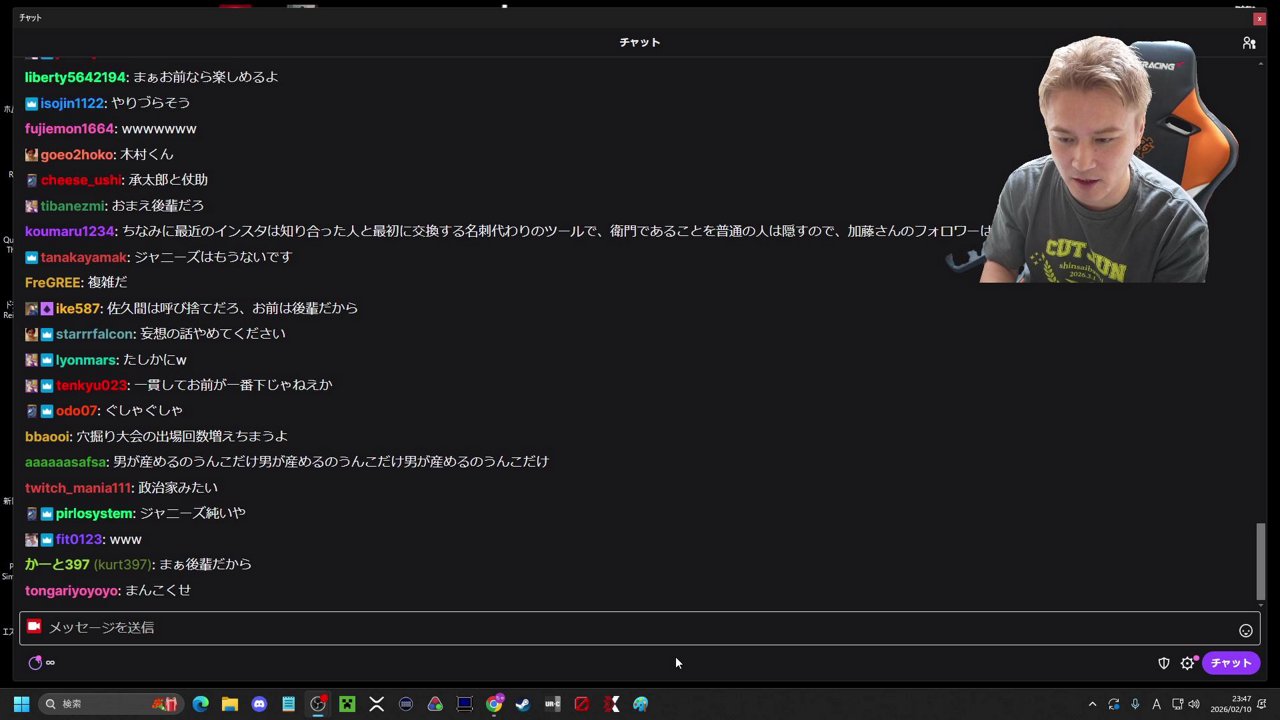The width and height of the screenshot is (1280, 720).
Task: Launch Steam from the taskbar
Action: click(x=522, y=703)
